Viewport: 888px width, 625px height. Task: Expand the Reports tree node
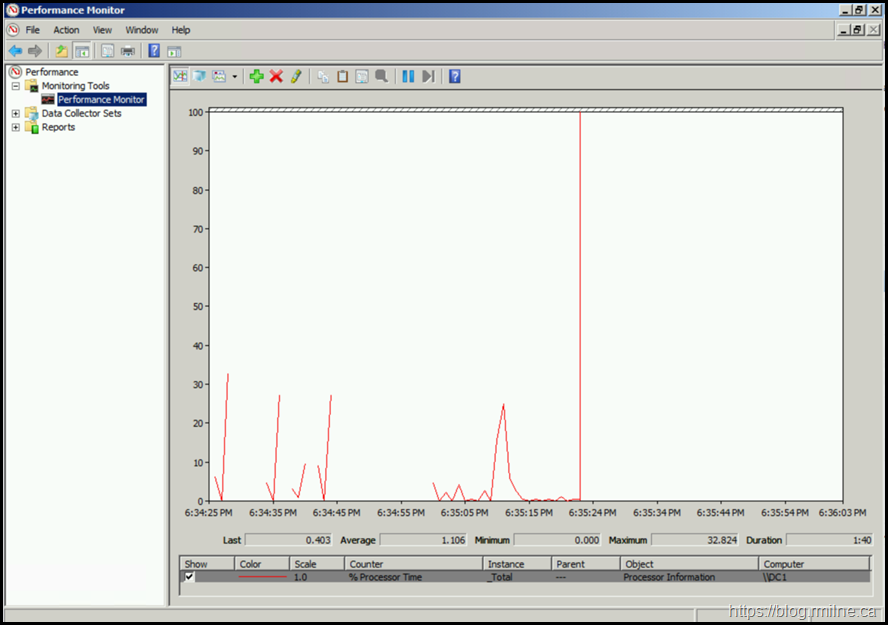point(16,127)
